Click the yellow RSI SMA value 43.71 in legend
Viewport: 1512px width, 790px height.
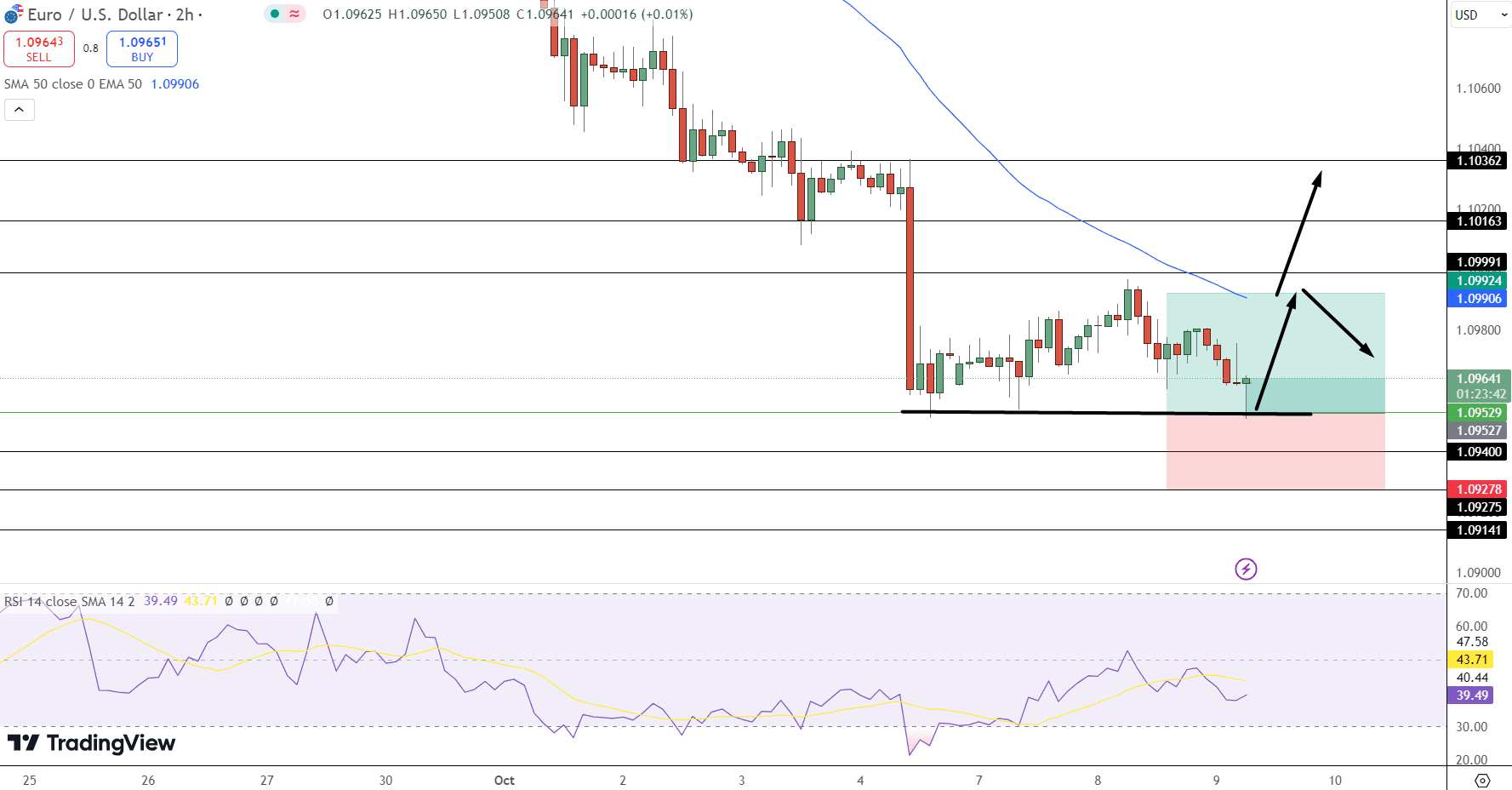pyautogui.click(x=201, y=601)
